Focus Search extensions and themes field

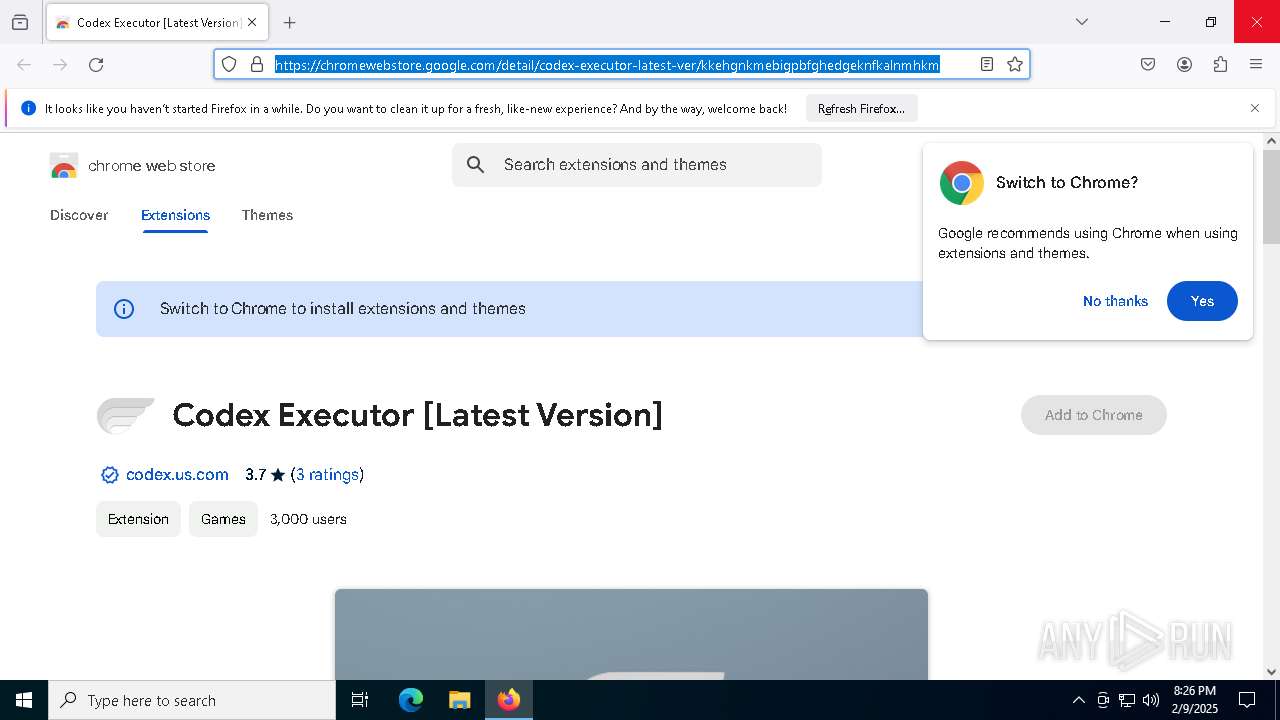click(637, 165)
